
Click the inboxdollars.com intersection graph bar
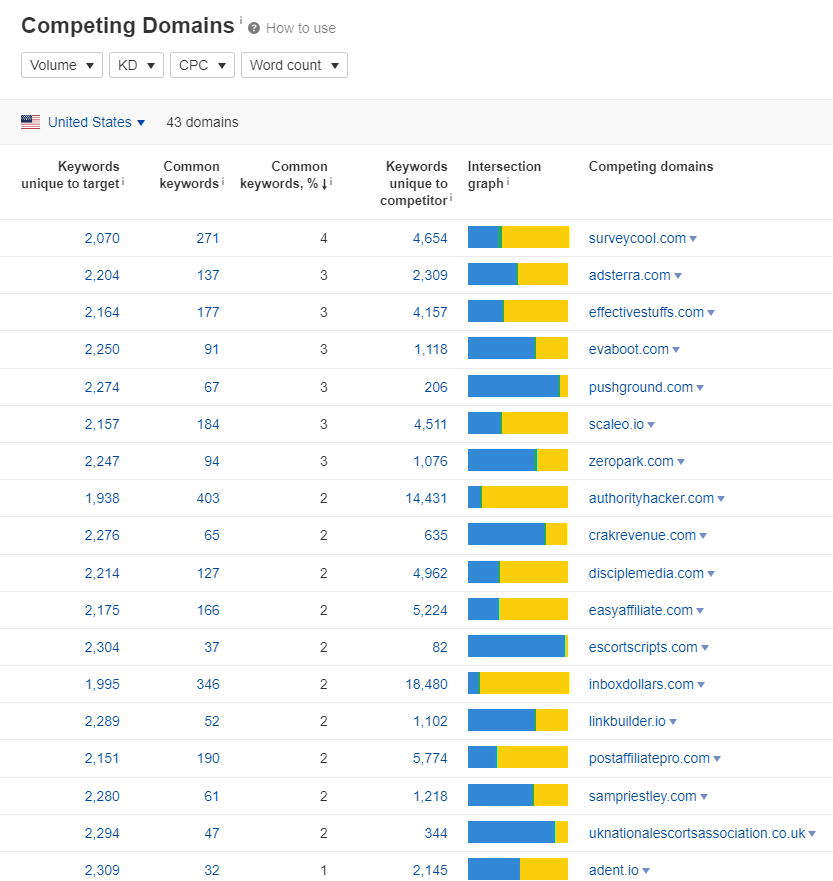518,683
